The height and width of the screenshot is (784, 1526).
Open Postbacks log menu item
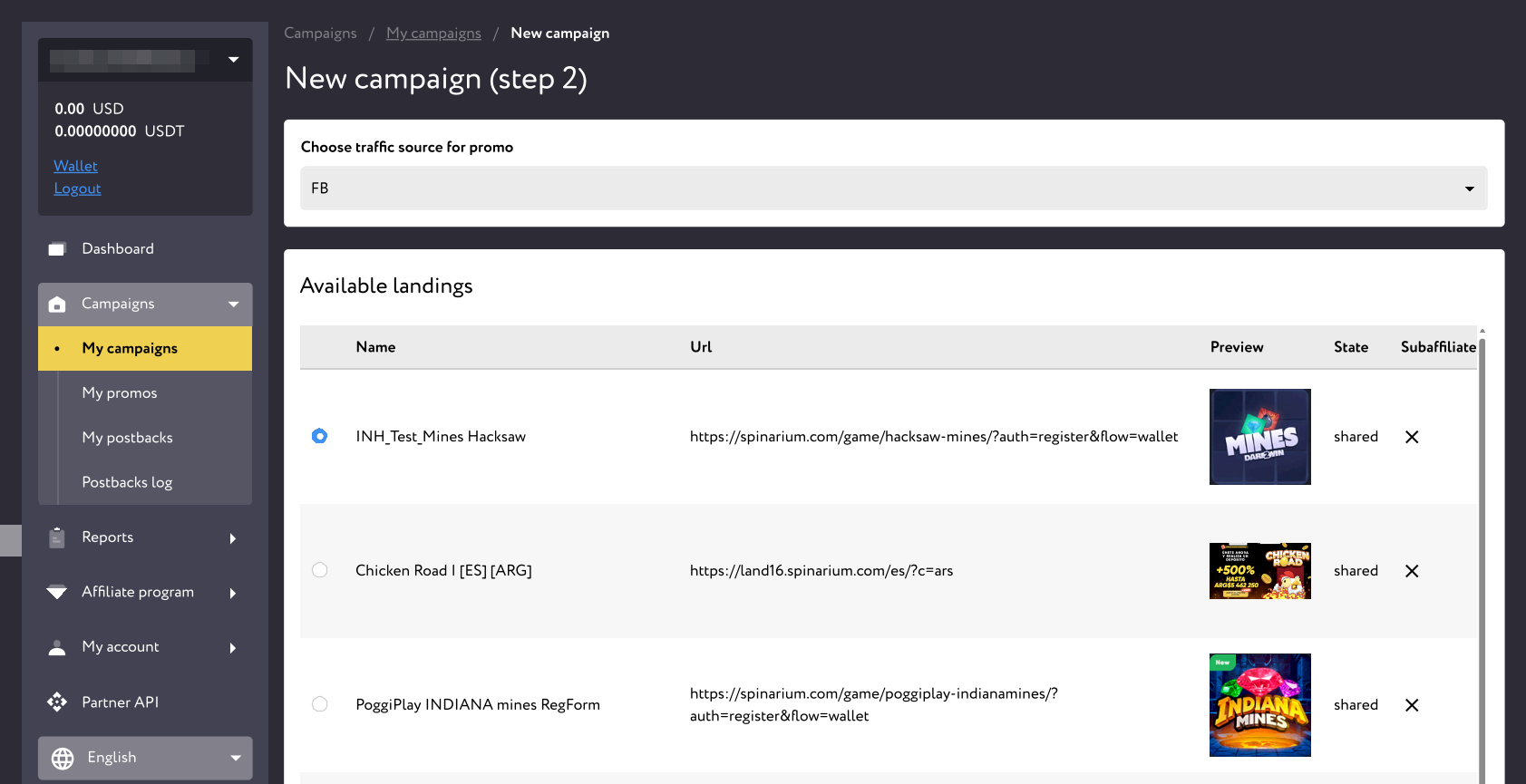127,482
